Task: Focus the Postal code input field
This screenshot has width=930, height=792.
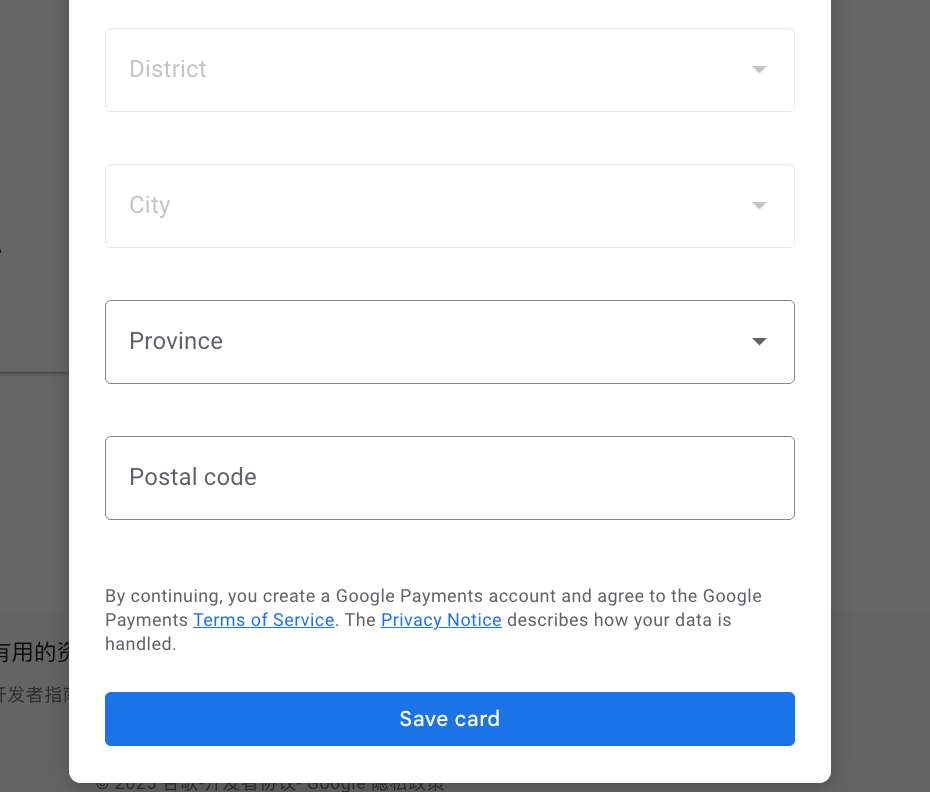Action: point(450,478)
